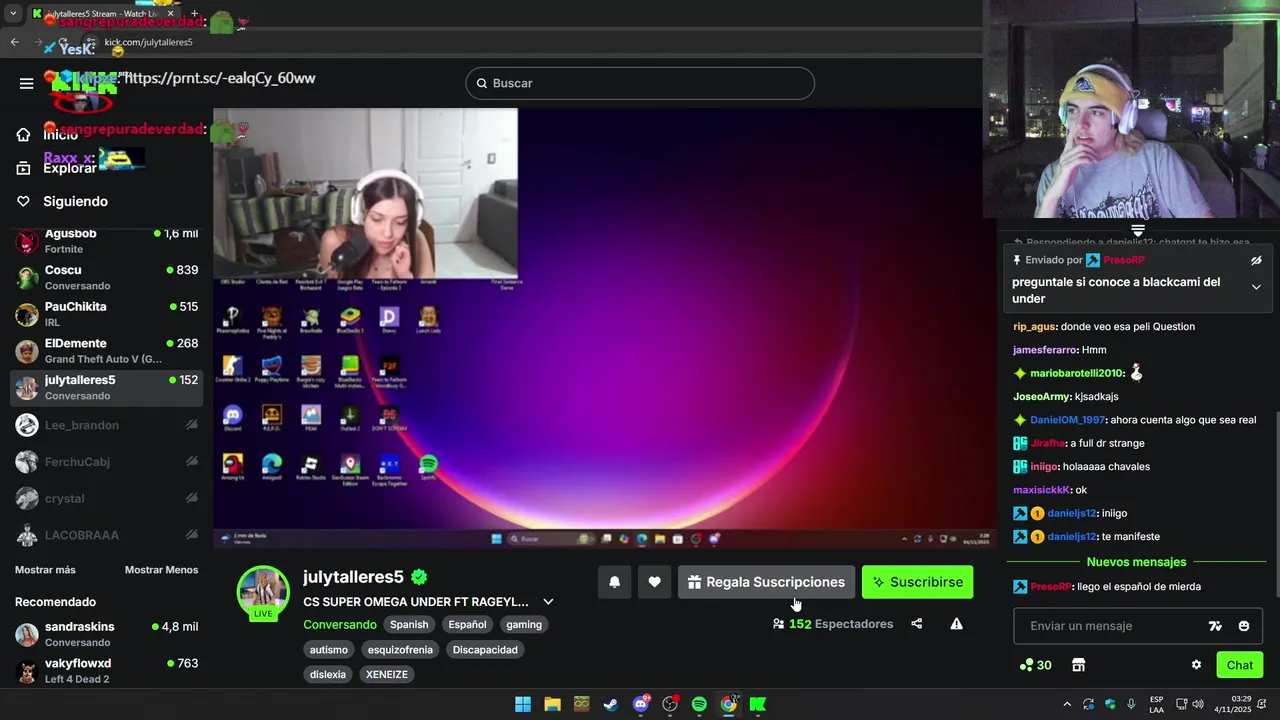Viewport: 1280px width, 720px height.
Task: Click the Nuevos mensajes divider link
Action: 1136,562
